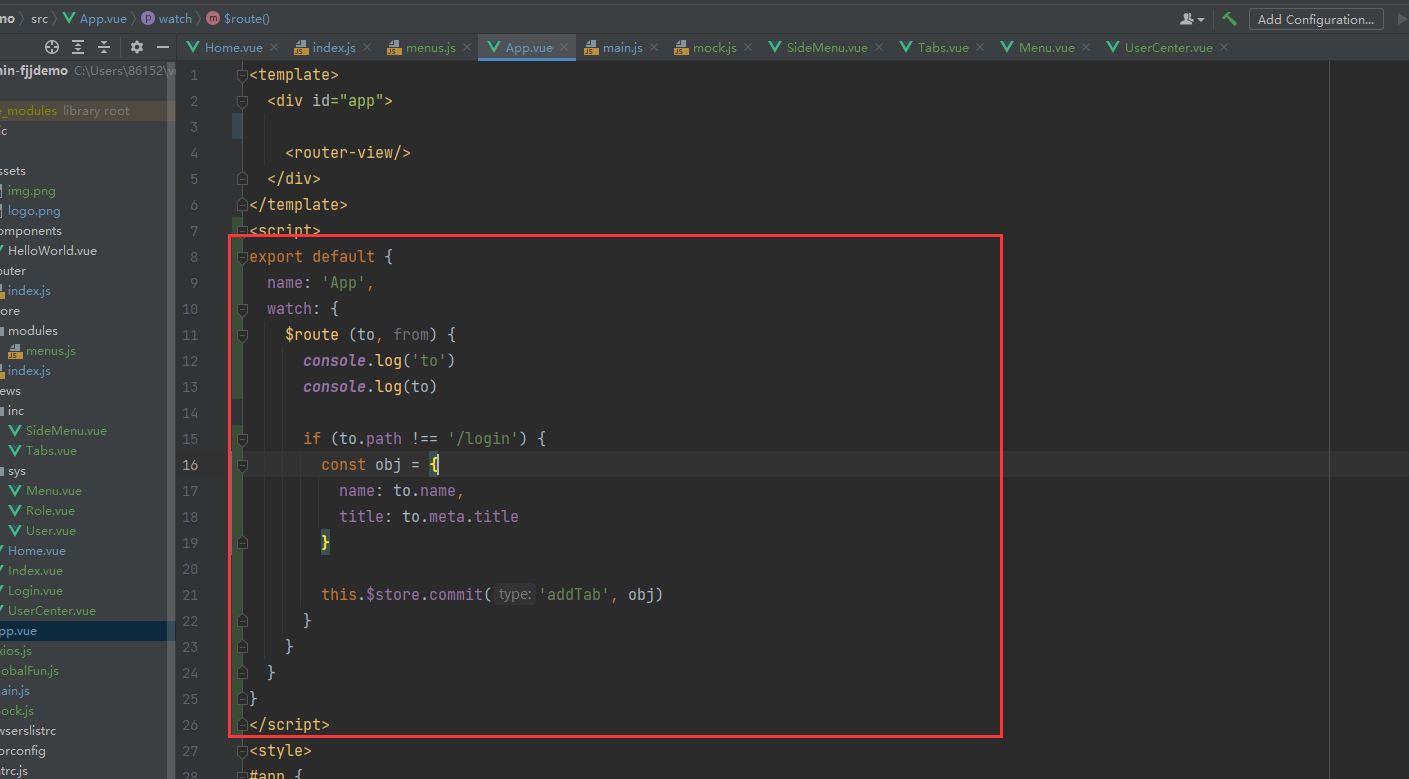
Task: Switch to the Menu.vue editor tab
Action: [x=1047, y=47]
